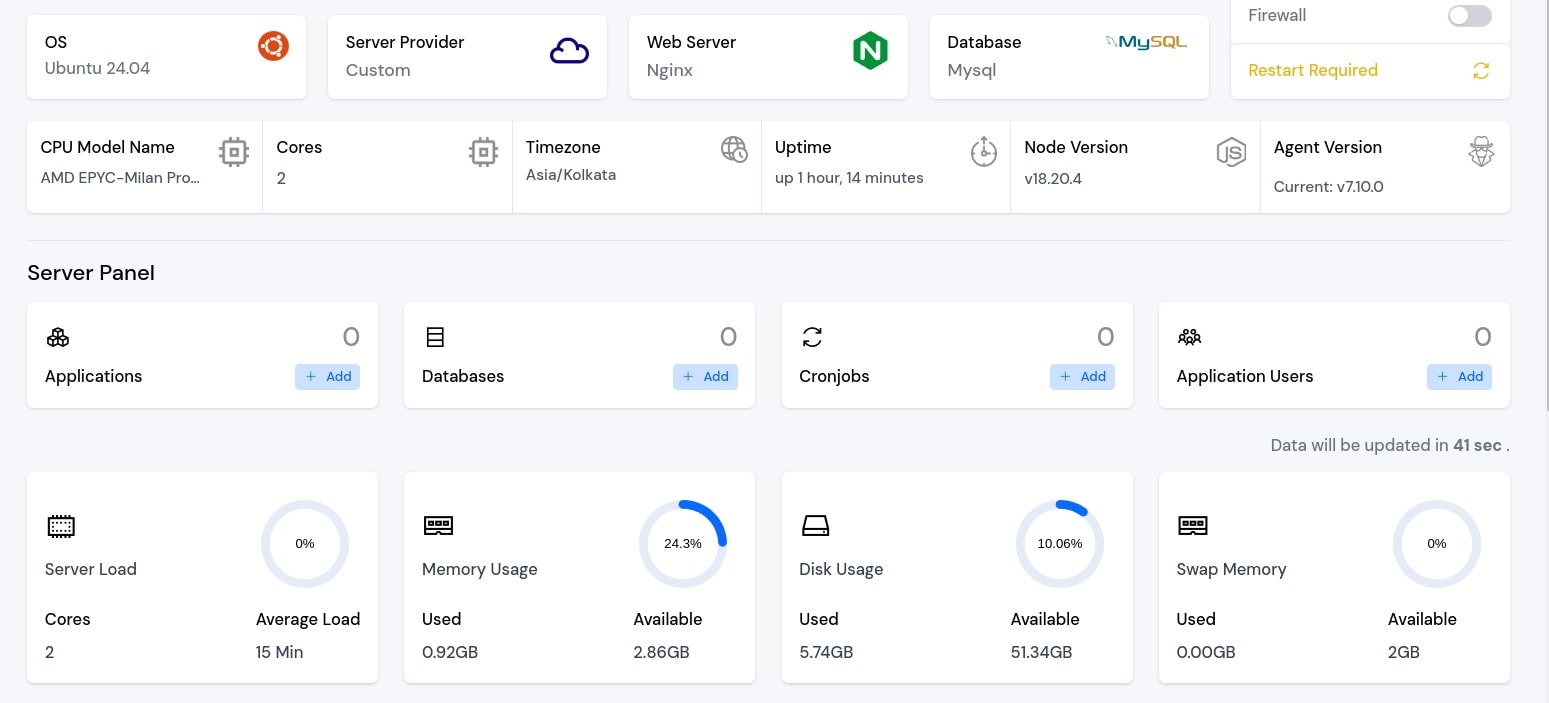
Task: Click the Timezone globe clock icon
Action: (x=734, y=150)
